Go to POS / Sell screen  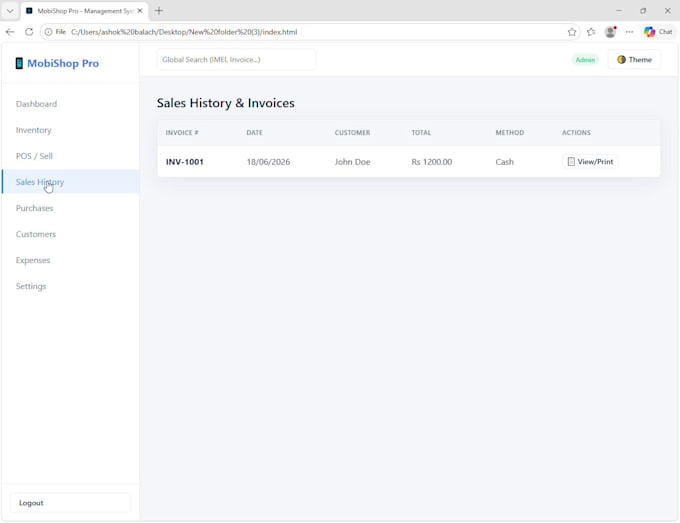[34, 156]
